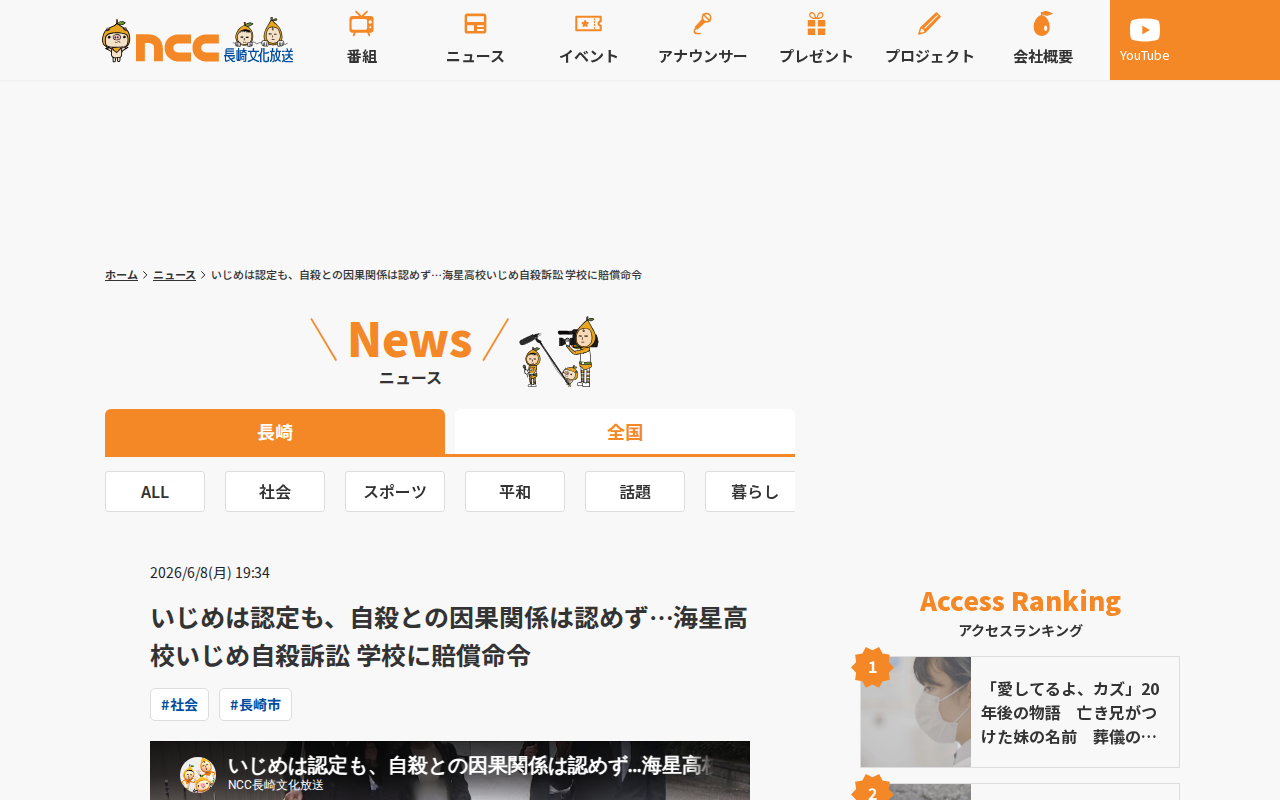Click the ニュース newspaper icon
The image size is (1280, 800).
pos(475,24)
